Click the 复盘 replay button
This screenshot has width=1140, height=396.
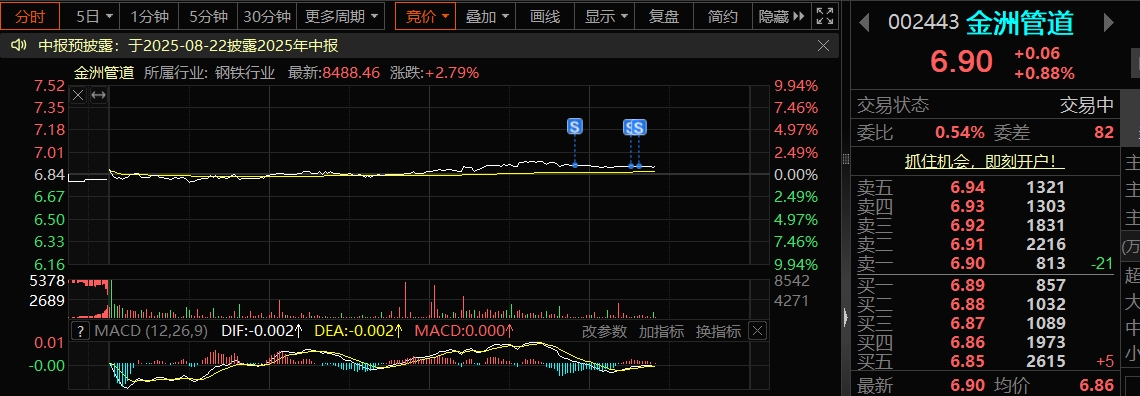[x=664, y=16]
